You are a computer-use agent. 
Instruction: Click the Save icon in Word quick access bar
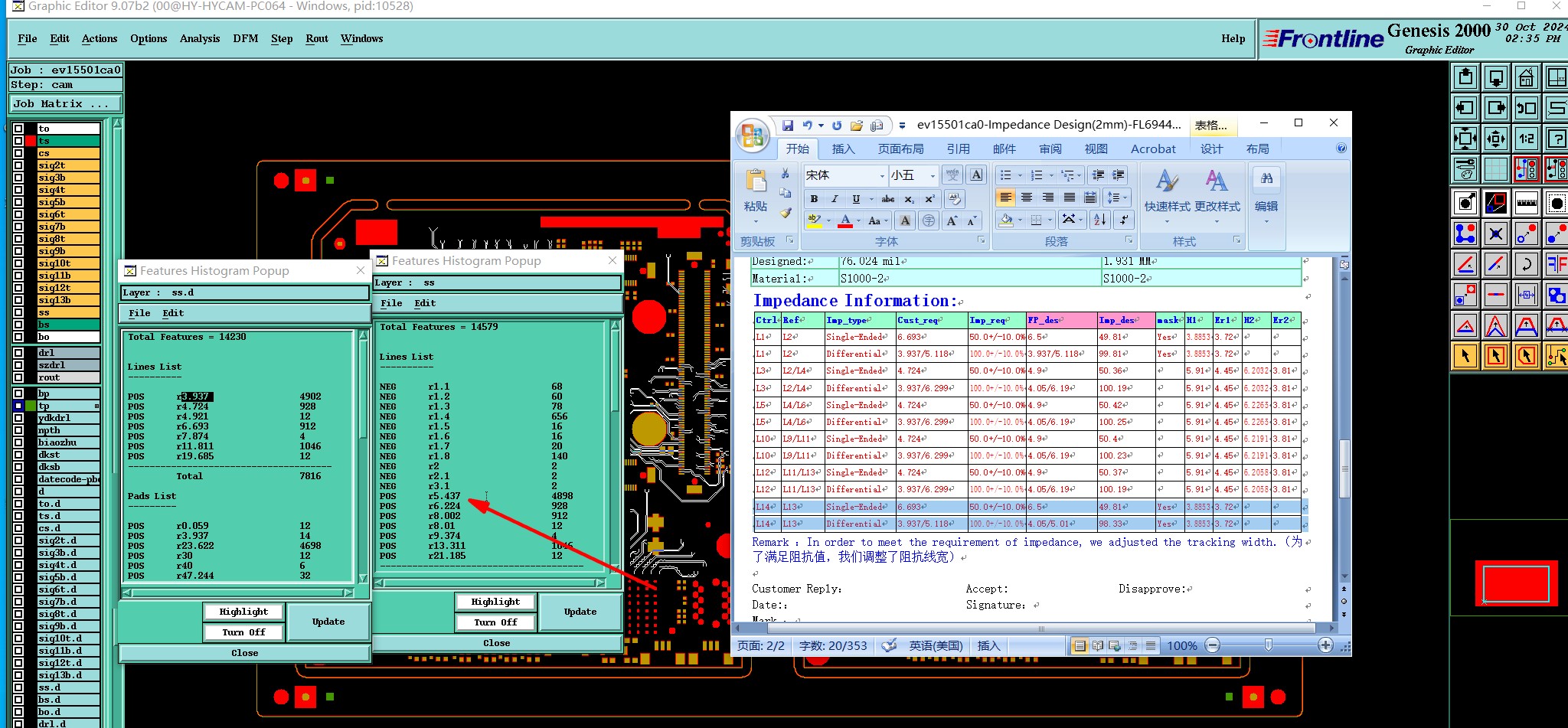point(787,125)
